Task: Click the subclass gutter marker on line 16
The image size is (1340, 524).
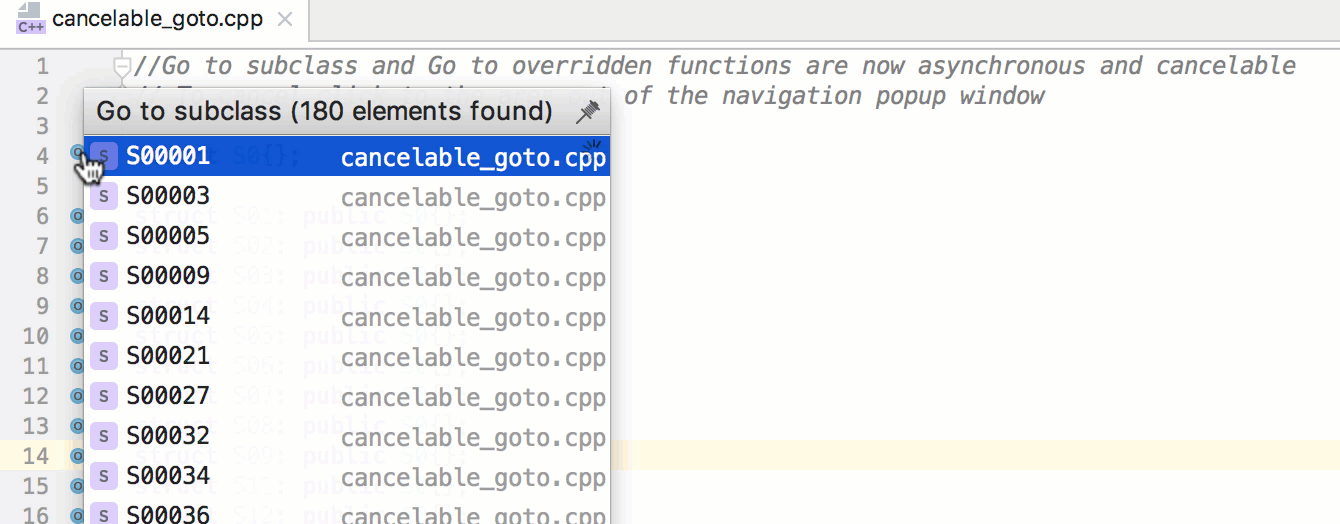Action: (x=77, y=515)
